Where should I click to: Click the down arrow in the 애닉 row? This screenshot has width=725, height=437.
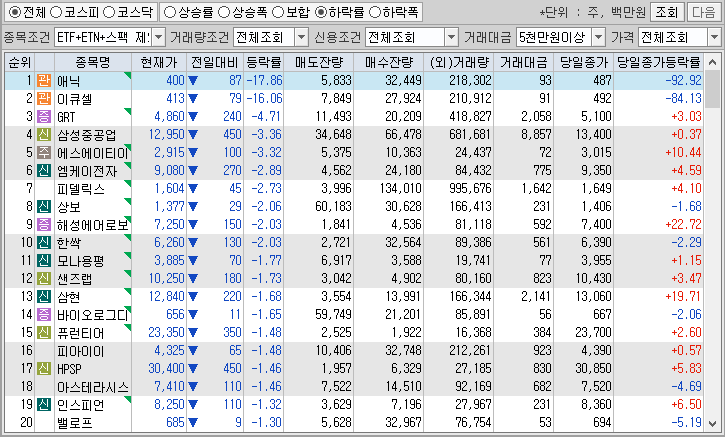click(x=193, y=81)
